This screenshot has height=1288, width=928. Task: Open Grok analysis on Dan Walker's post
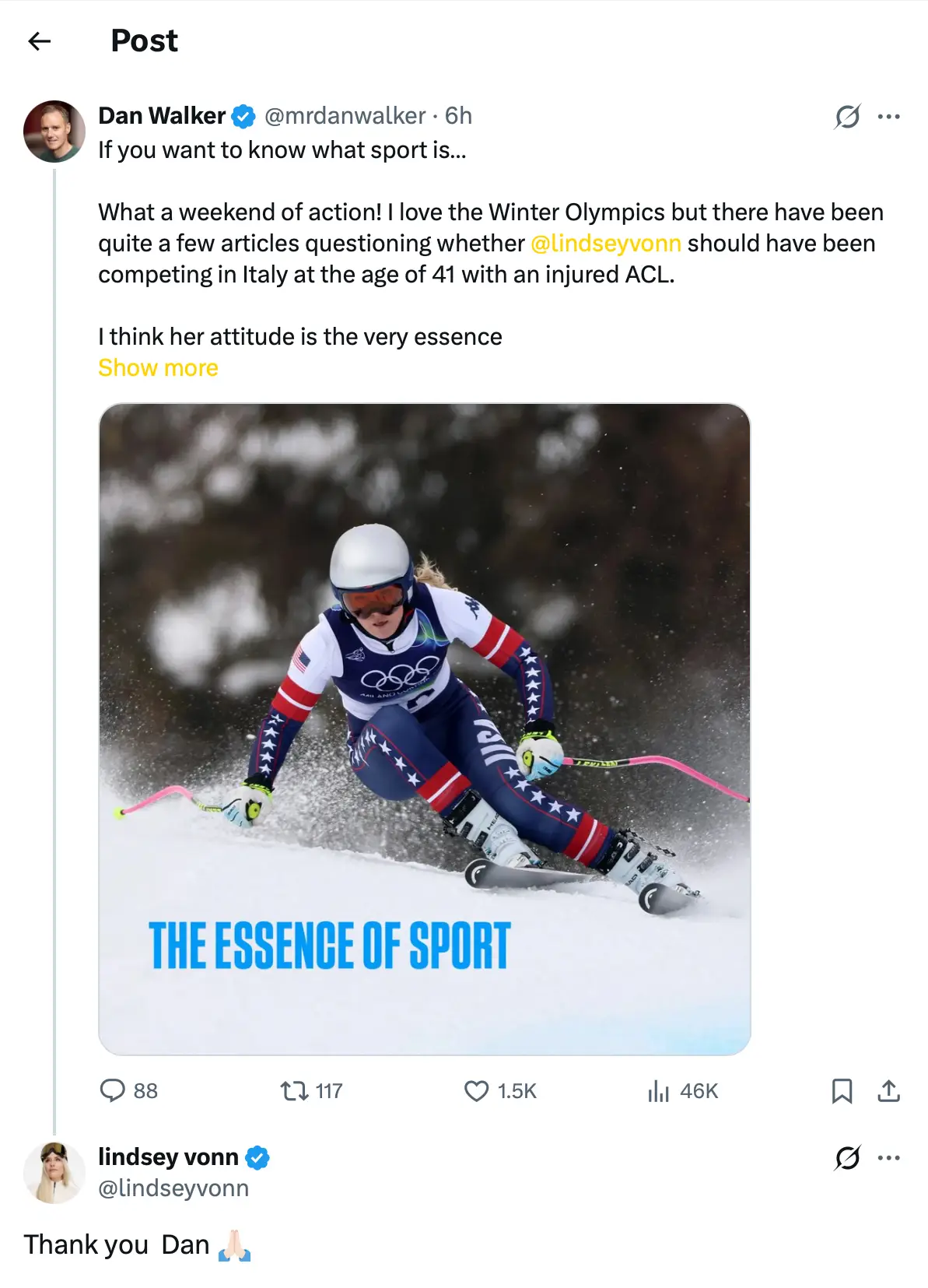[x=847, y=117]
